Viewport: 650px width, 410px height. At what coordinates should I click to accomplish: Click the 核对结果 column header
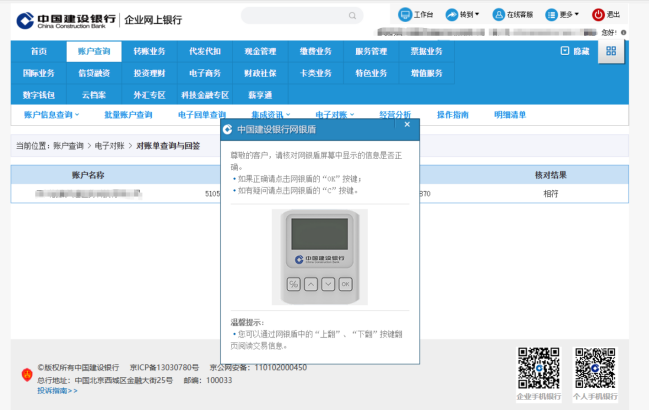coord(551,175)
